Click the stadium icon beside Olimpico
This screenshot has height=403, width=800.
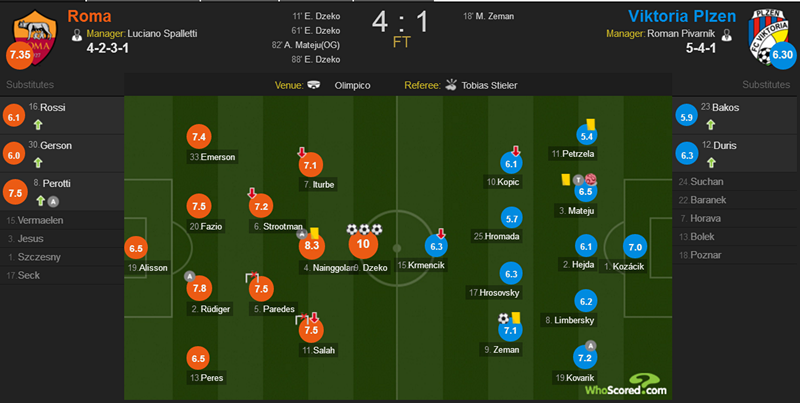315,85
